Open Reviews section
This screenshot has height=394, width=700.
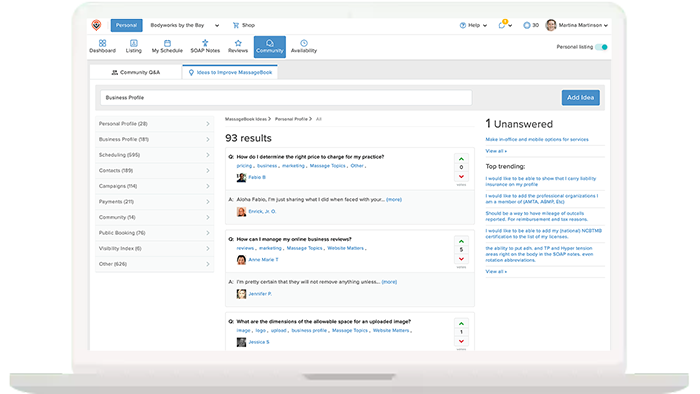[238, 46]
